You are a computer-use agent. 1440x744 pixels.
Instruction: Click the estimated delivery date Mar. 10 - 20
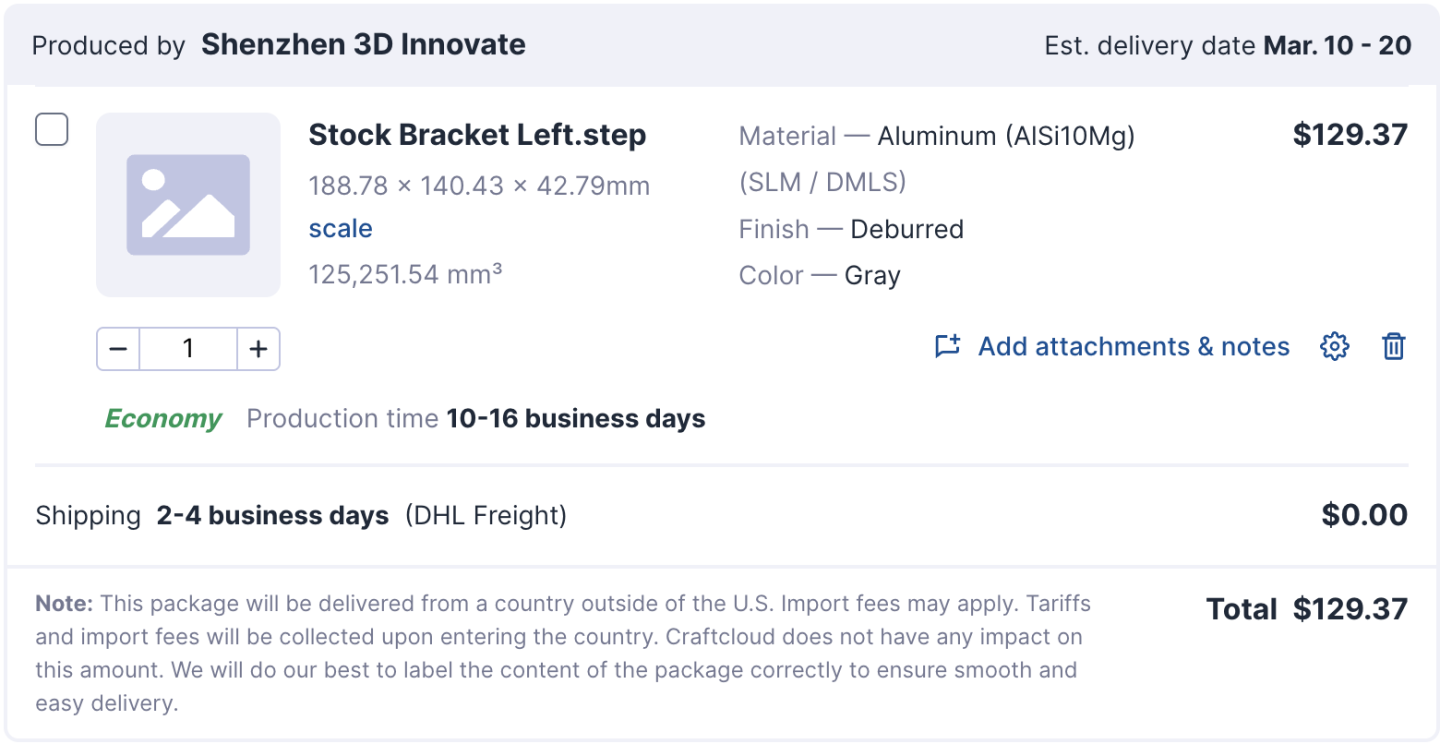[1337, 46]
